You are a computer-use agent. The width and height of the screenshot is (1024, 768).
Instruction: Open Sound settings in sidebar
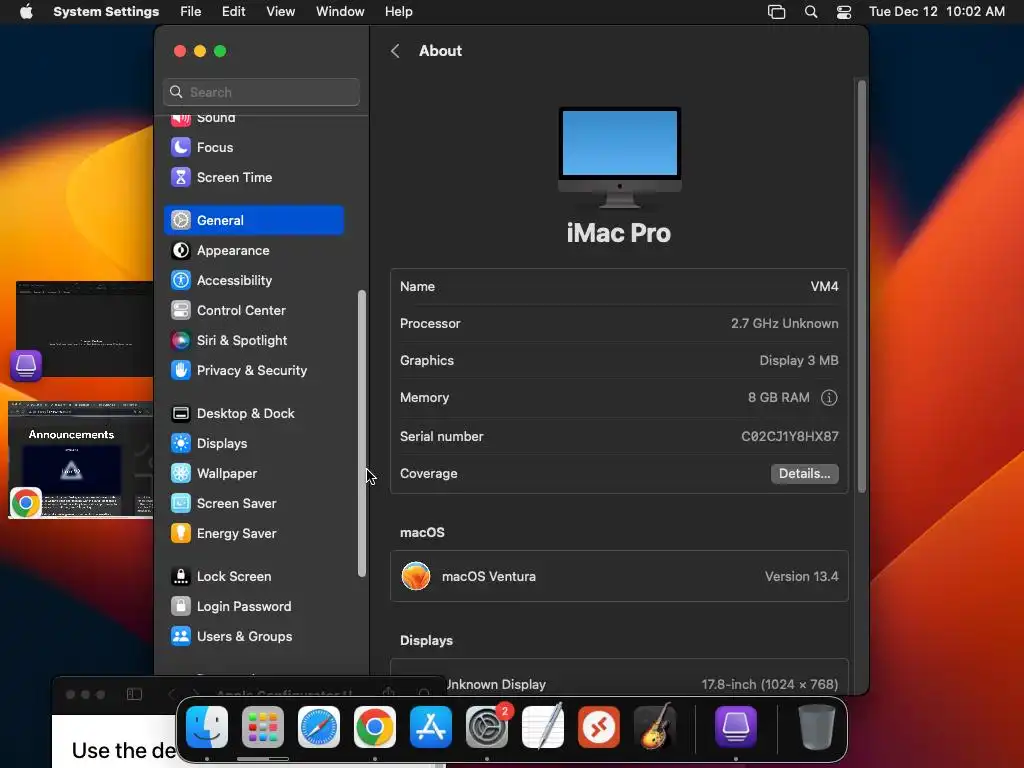[x=253, y=119]
